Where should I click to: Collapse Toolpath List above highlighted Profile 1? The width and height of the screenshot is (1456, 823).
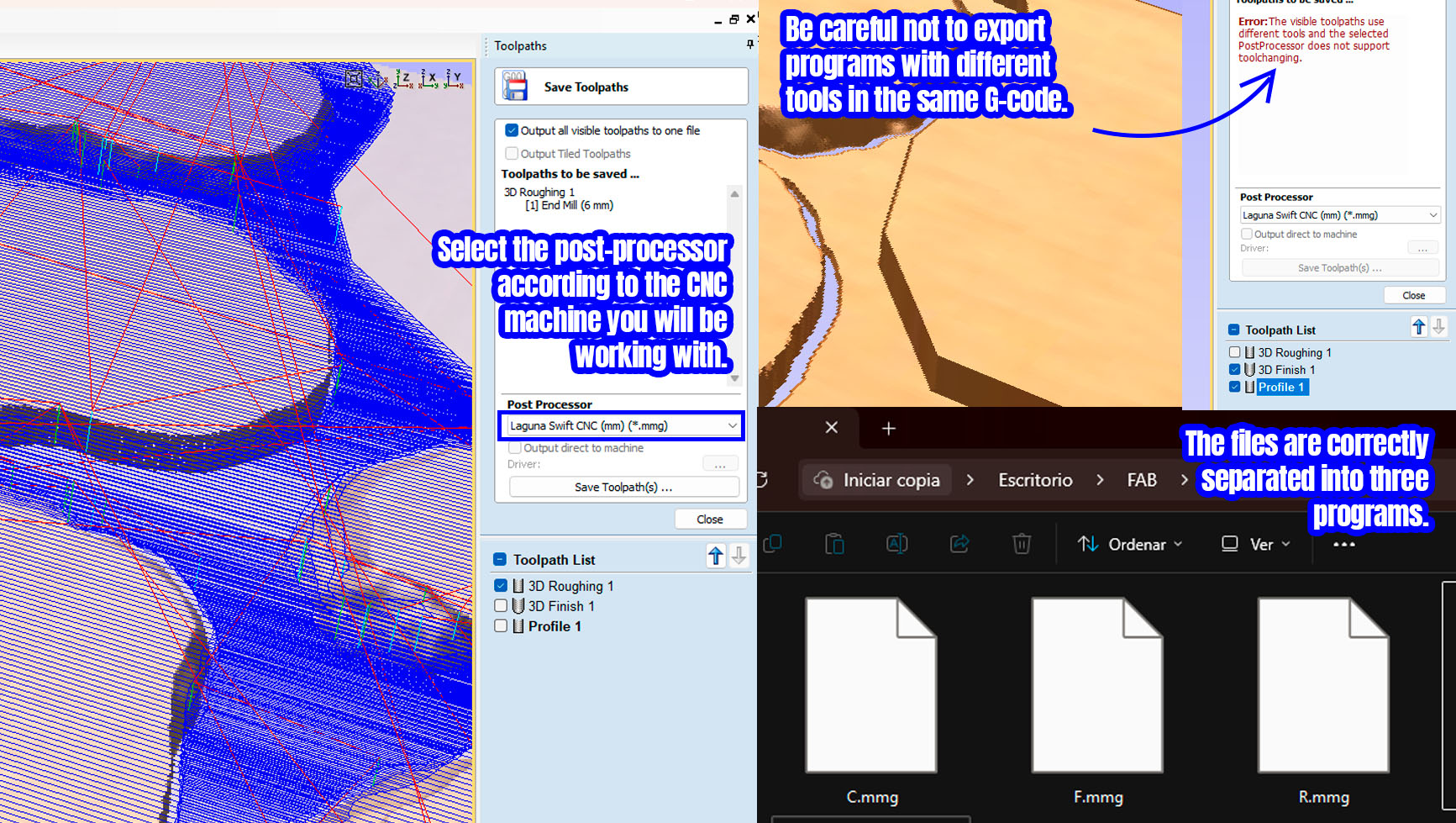point(1234,330)
